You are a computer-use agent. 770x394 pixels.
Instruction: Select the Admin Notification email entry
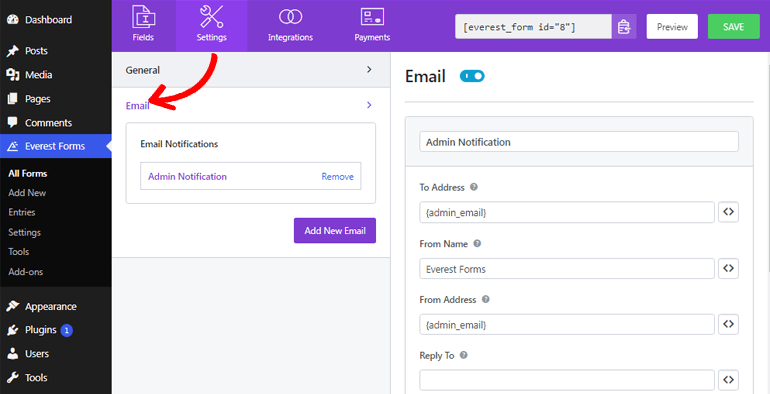188,176
